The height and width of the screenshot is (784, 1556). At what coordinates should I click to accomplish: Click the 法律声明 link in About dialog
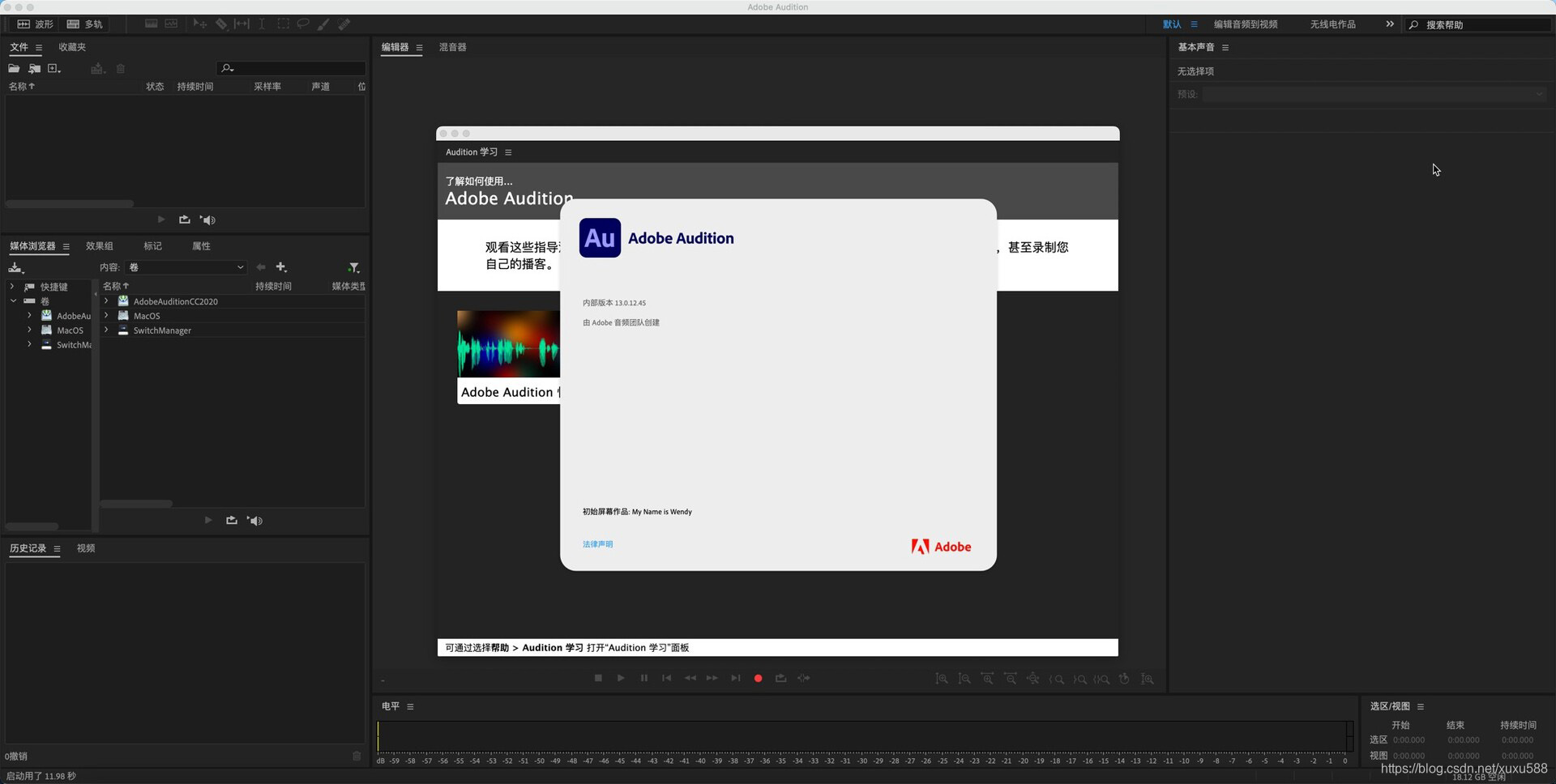pos(597,544)
